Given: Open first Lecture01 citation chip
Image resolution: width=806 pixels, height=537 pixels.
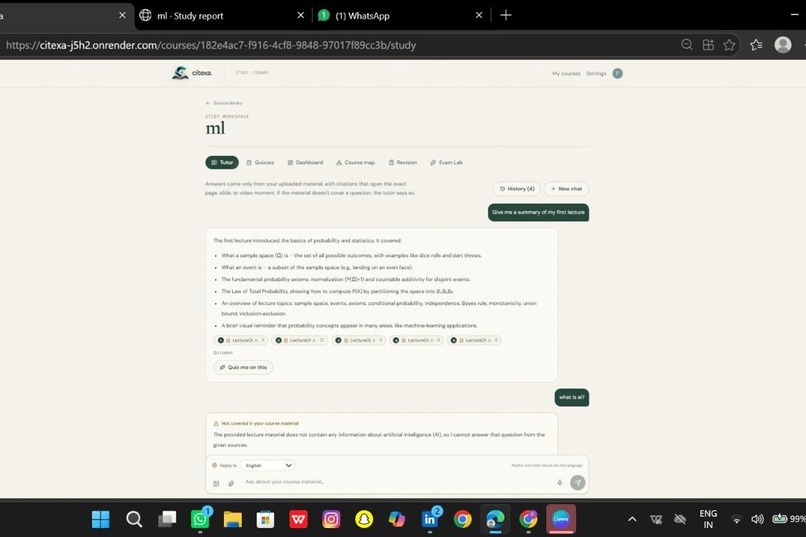Looking at the screenshot, I should tap(241, 340).
